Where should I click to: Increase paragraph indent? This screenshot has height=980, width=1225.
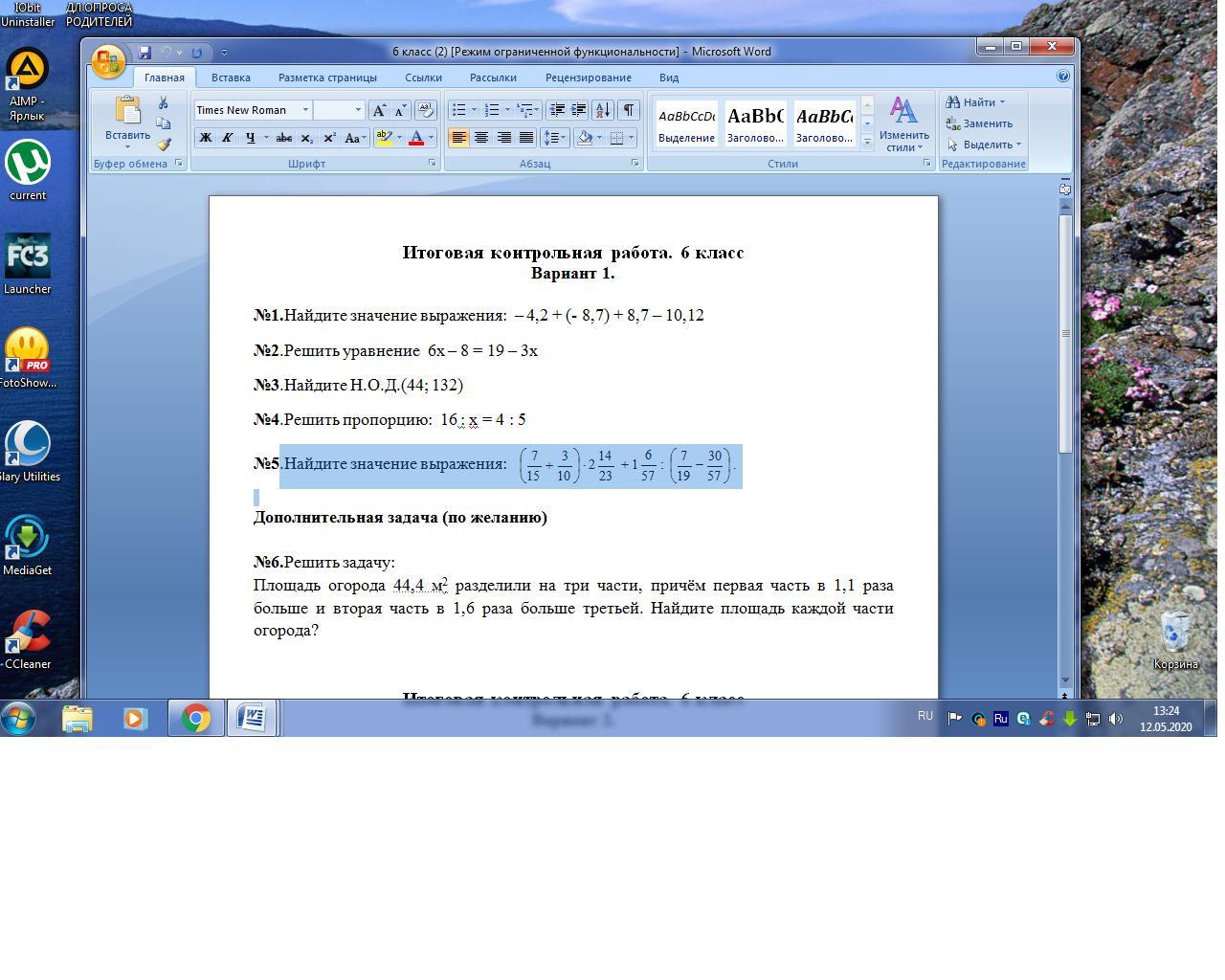point(578,110)
